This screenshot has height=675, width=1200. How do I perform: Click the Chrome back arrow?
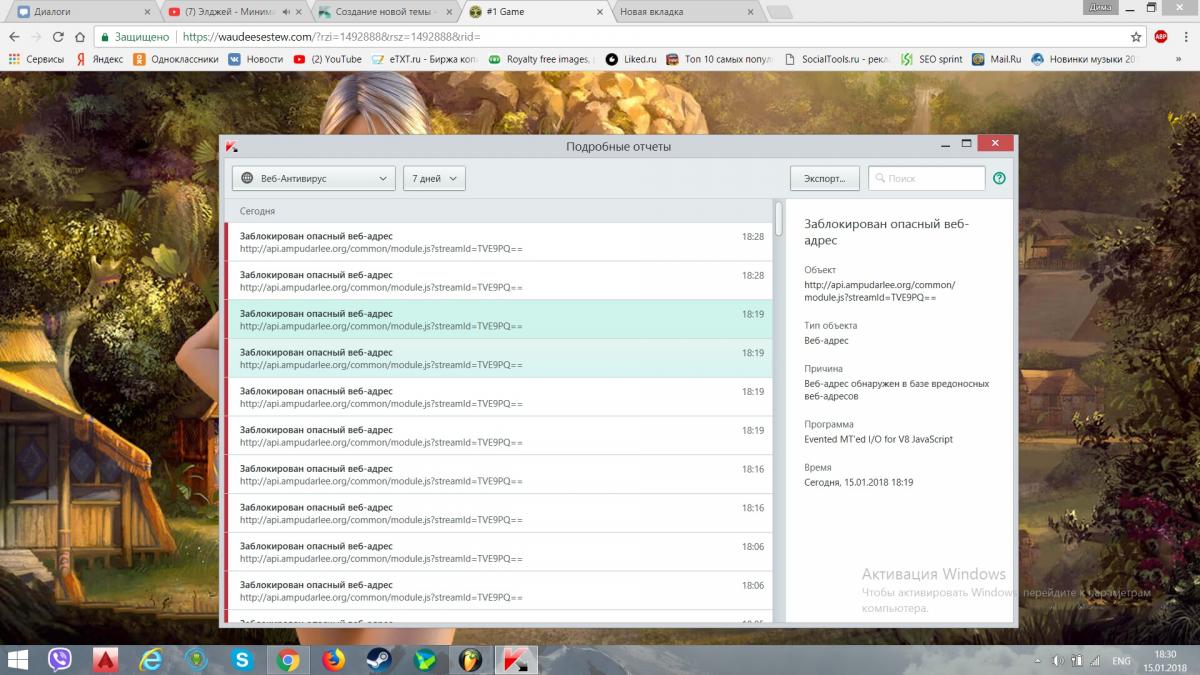tap(13, 36)
